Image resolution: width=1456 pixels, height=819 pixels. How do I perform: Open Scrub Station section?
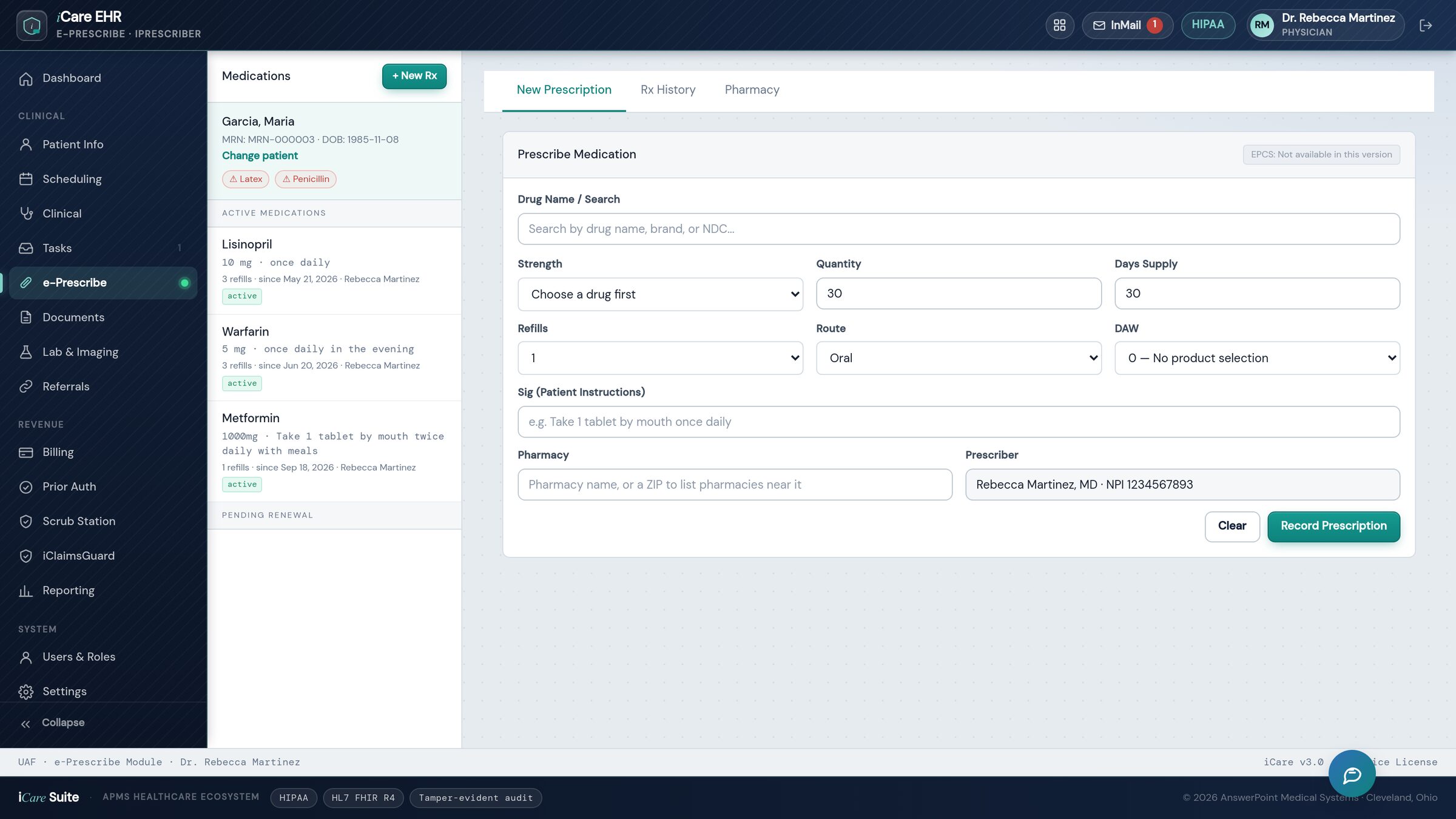point(103,521)
